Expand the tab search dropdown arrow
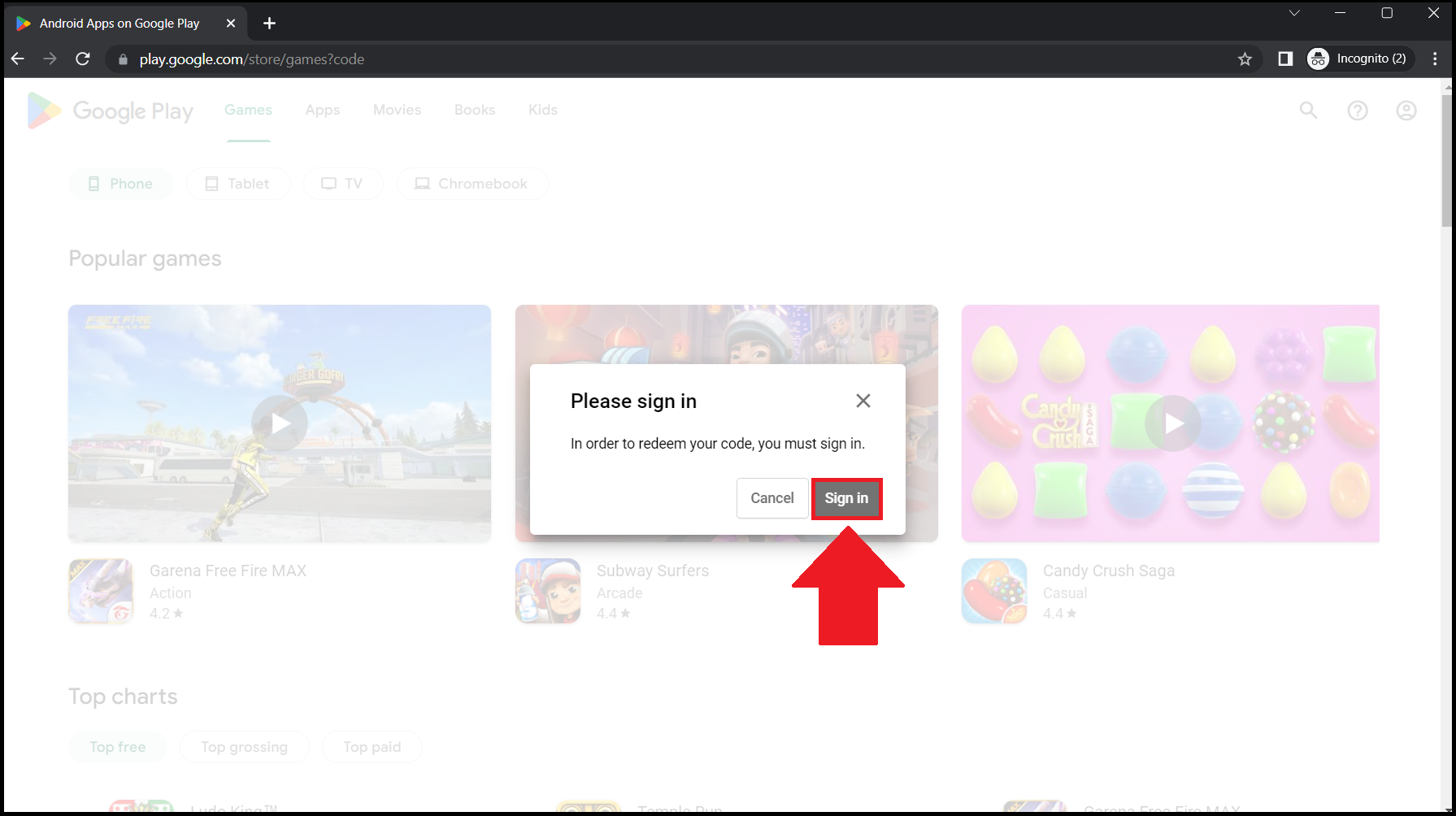Image resolution: width=1456 pixels, height=816 pixels. [x=1294, y=13]
